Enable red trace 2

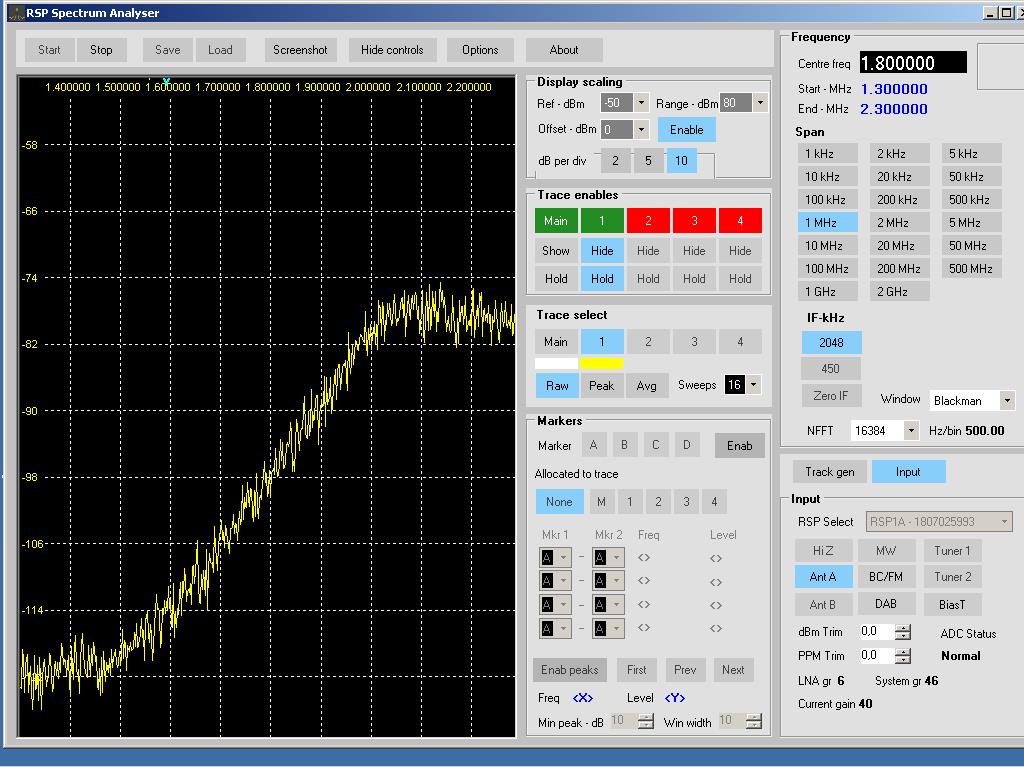coord(648,221)
